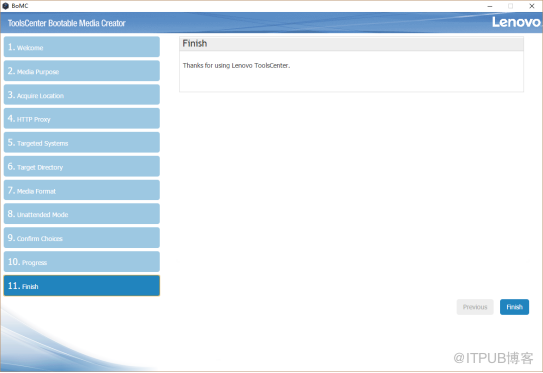The width and height of the screenshot is (543, 373).
Task: Open step 9 Confirm Choices
Action: 82,238
